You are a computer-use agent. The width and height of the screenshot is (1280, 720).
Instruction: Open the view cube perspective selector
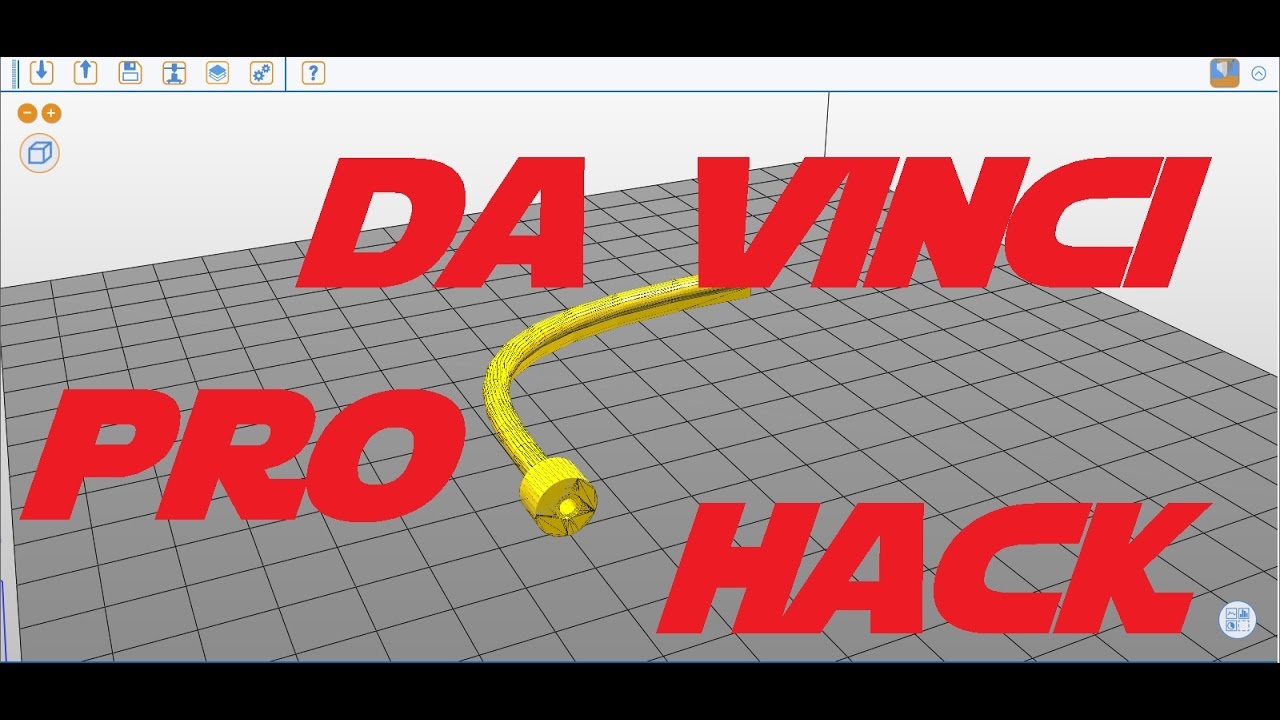(x=40, y=153)
